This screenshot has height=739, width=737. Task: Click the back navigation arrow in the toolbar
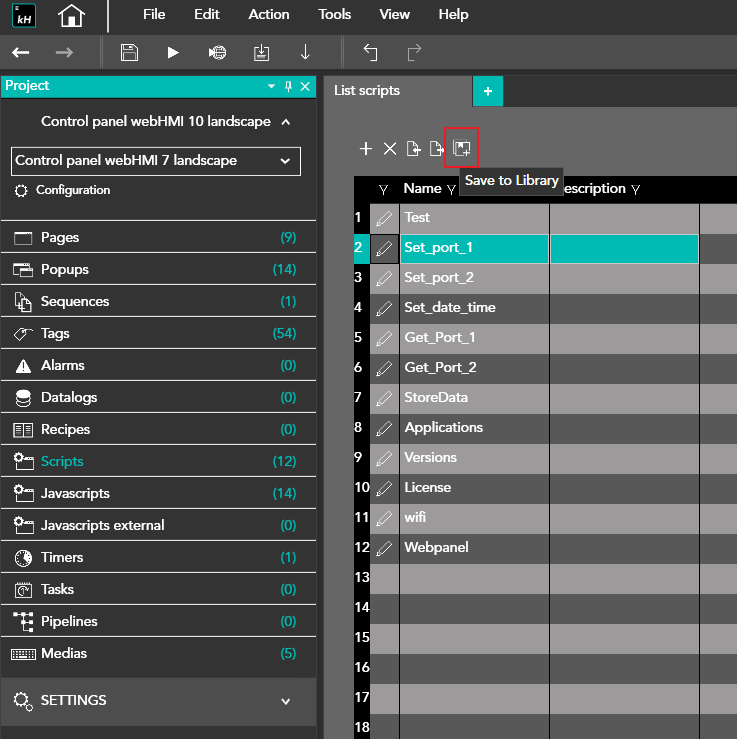click(20, 53)
